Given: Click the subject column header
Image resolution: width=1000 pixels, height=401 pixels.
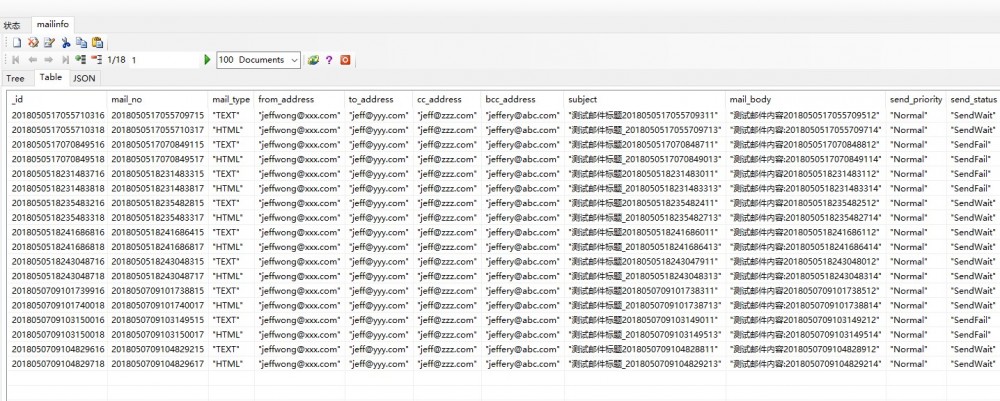Looking at the screenshot, I should [x=645, y=99].
